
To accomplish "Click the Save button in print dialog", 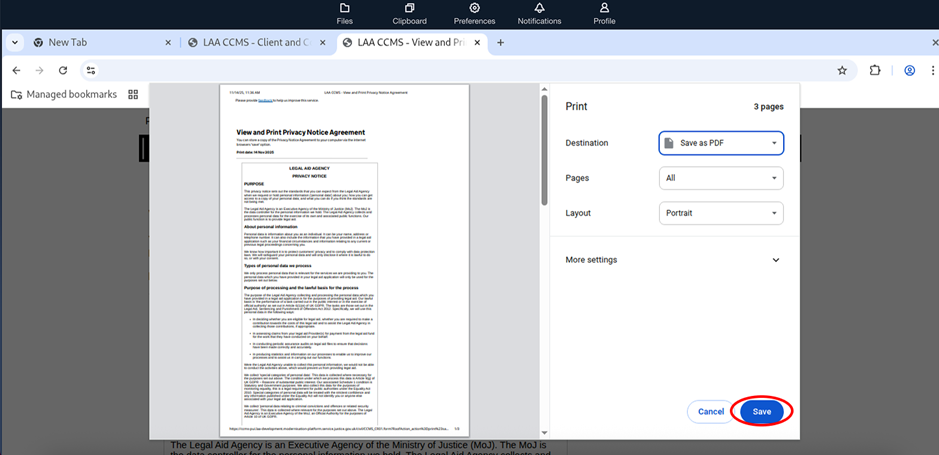I will pos(762,411).
